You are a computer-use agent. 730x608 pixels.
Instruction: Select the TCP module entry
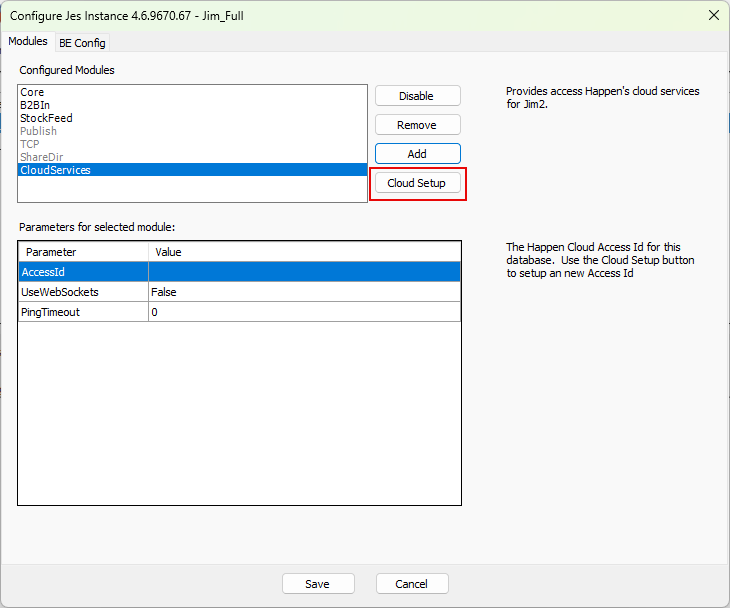(x=30, y=144)
